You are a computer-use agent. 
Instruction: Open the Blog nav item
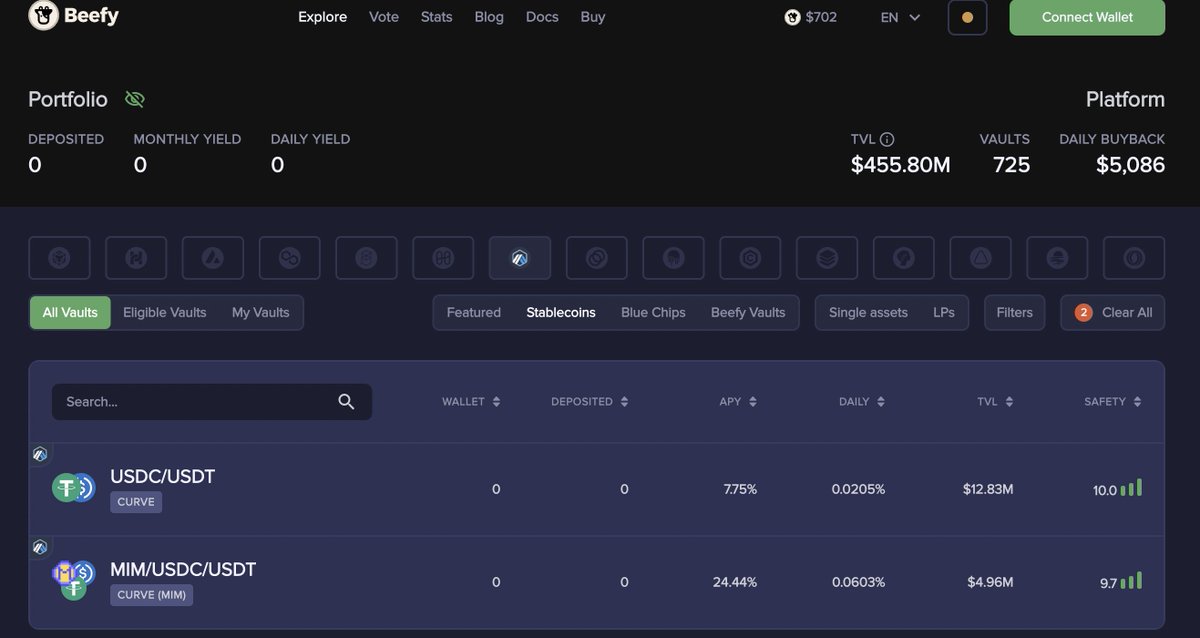tap(489, 17)
